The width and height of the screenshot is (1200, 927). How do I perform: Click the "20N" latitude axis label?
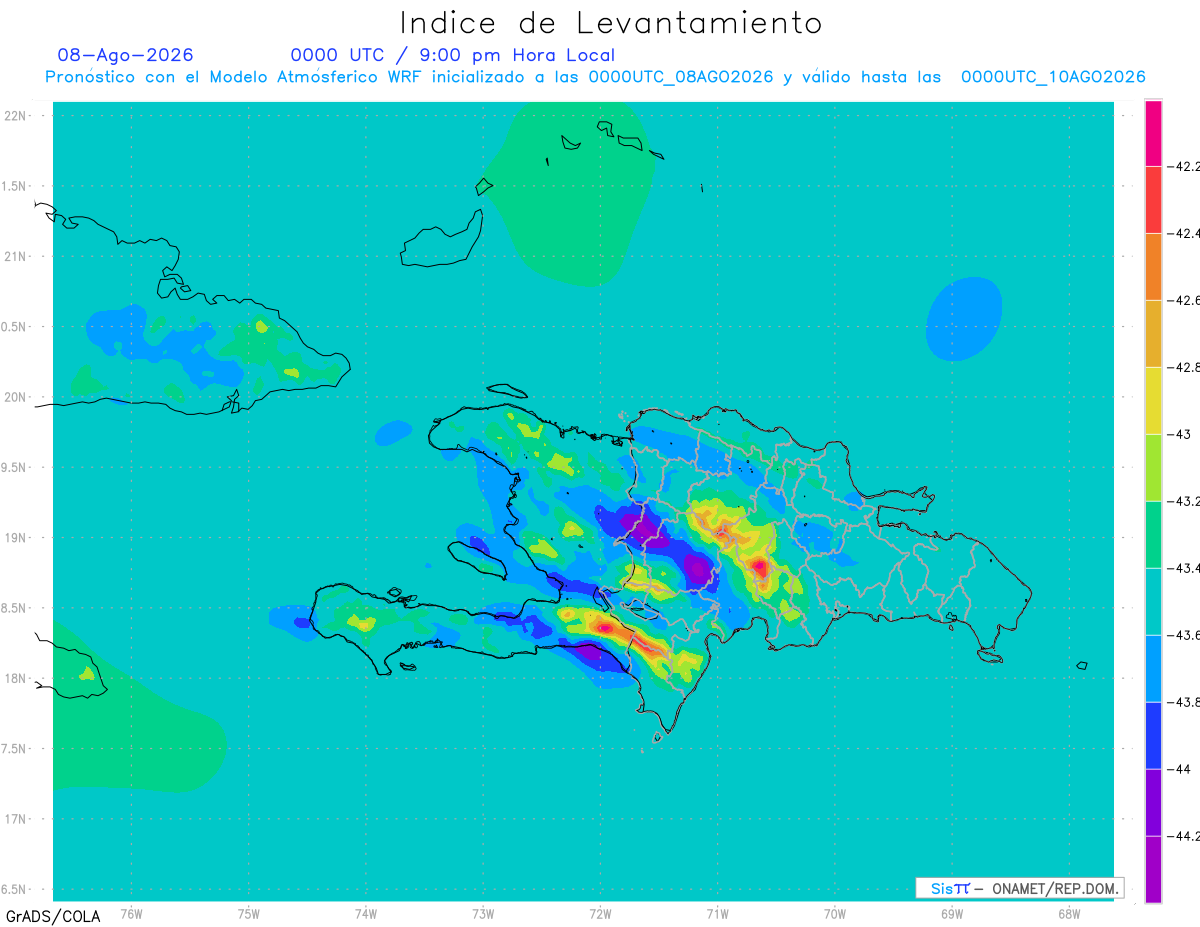pos(16,397)
